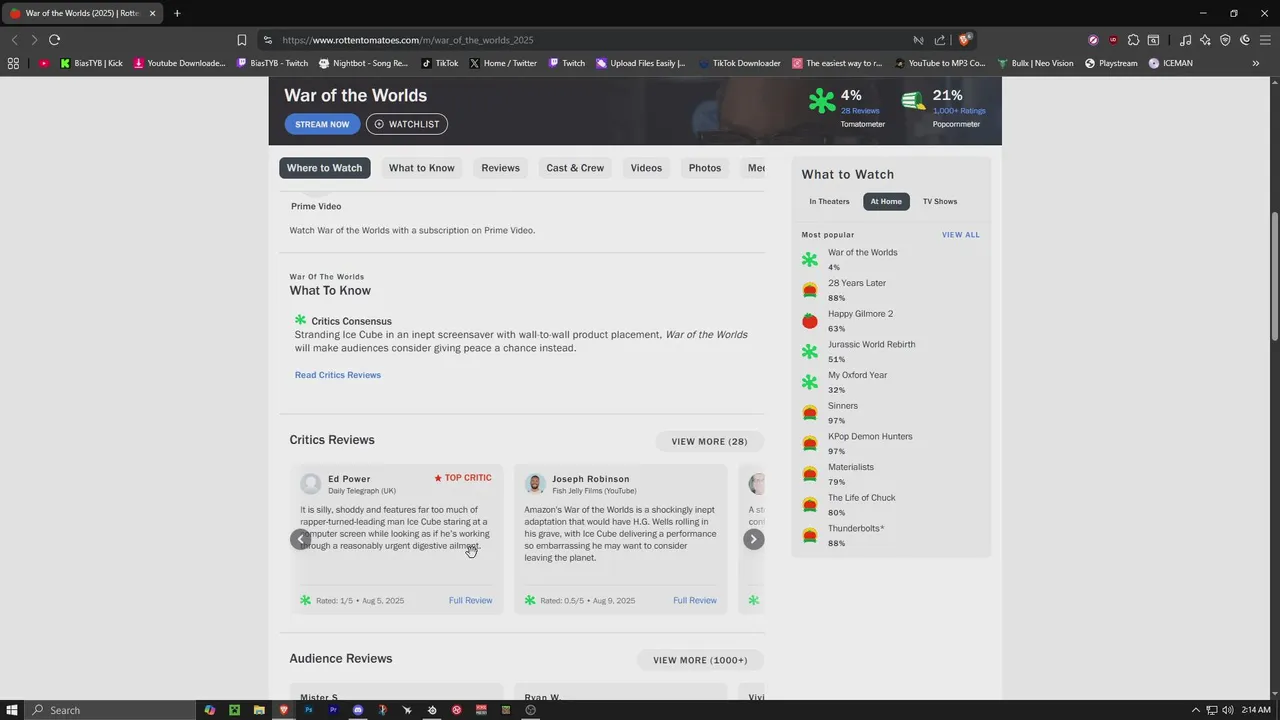This screenshot has width=1280, height=720.
Task: Open Discord from the taskbar
Action: click(358, 710)
